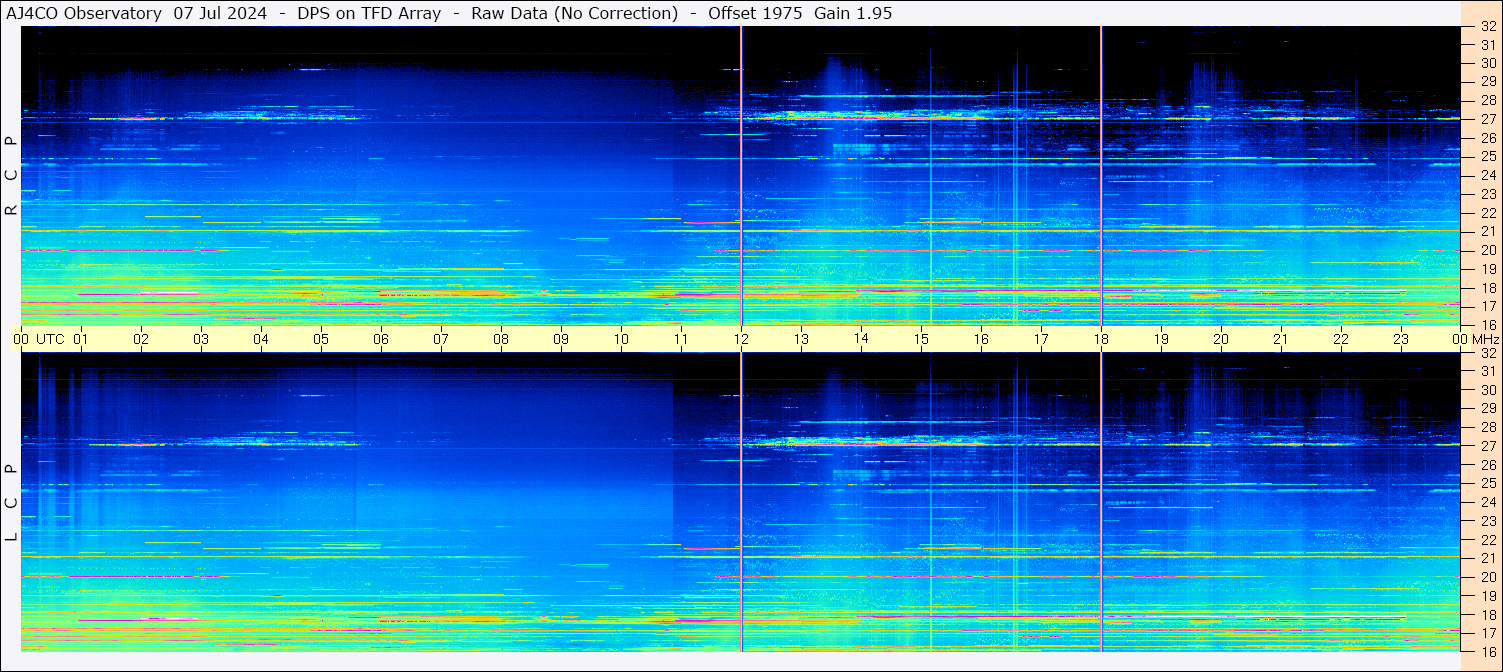Screen dimensions: 1503x672
Task: Click the 12 UTC vertical marker in LCP spectrogram
Action: click(741, 502)
